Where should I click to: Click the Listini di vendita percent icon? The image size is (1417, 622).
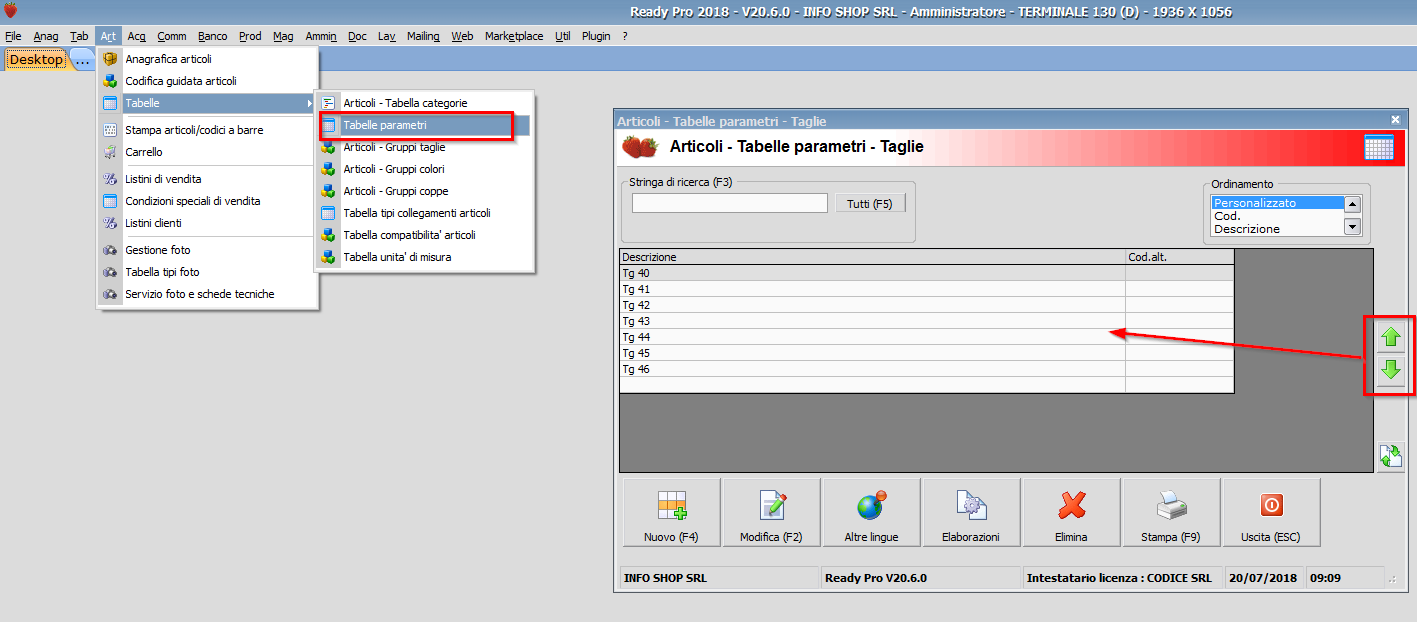click(x=110, y=179)
